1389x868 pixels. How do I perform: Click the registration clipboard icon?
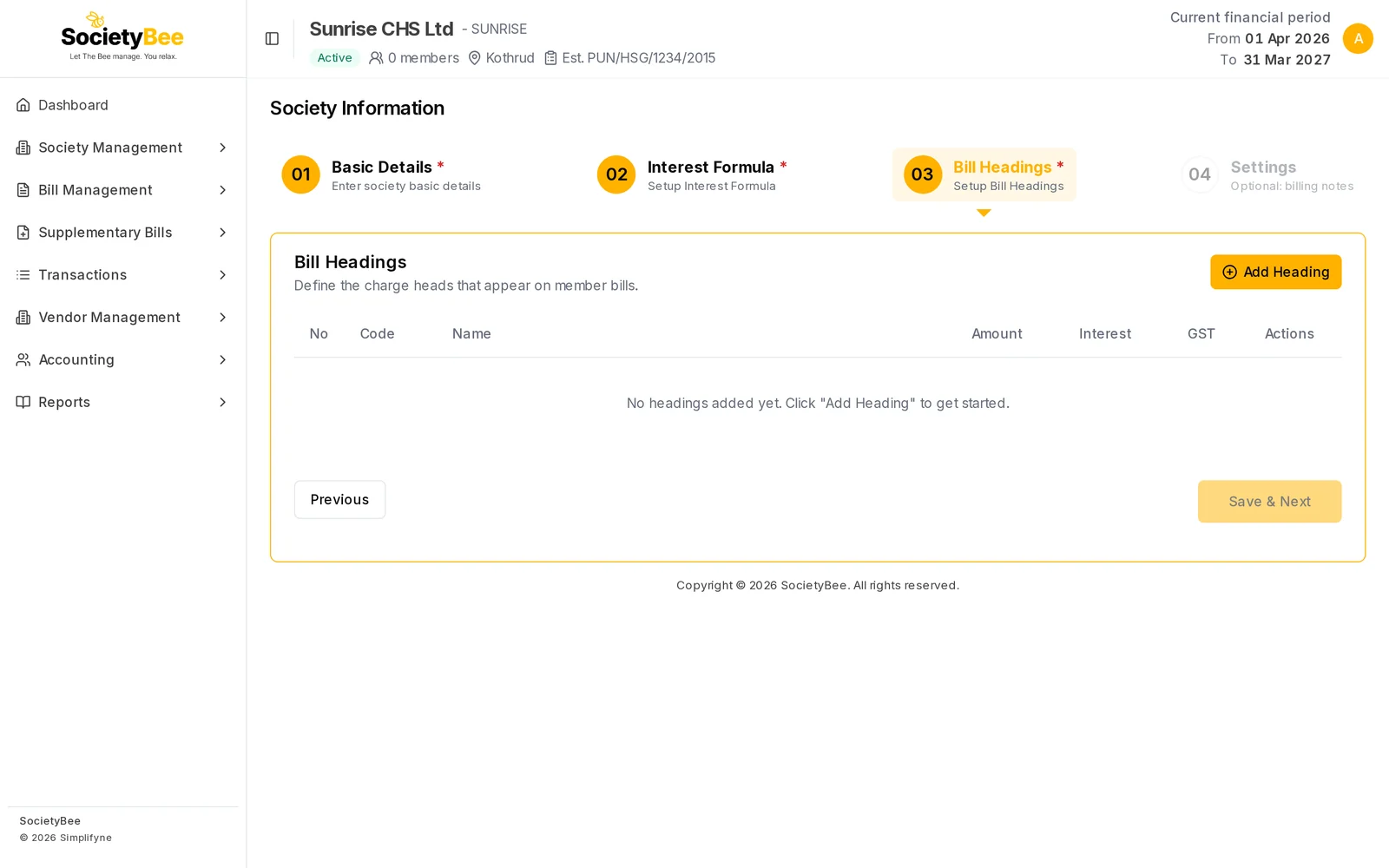550,58
